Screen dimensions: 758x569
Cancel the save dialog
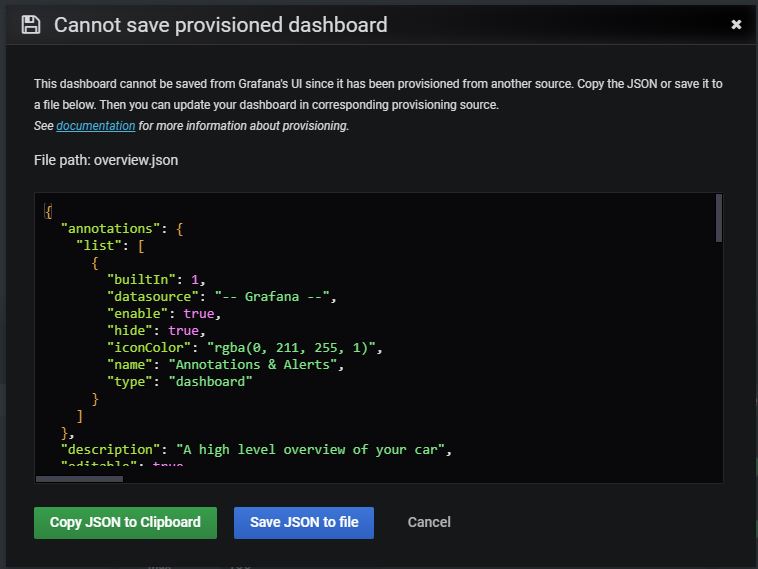pos(429,522)
